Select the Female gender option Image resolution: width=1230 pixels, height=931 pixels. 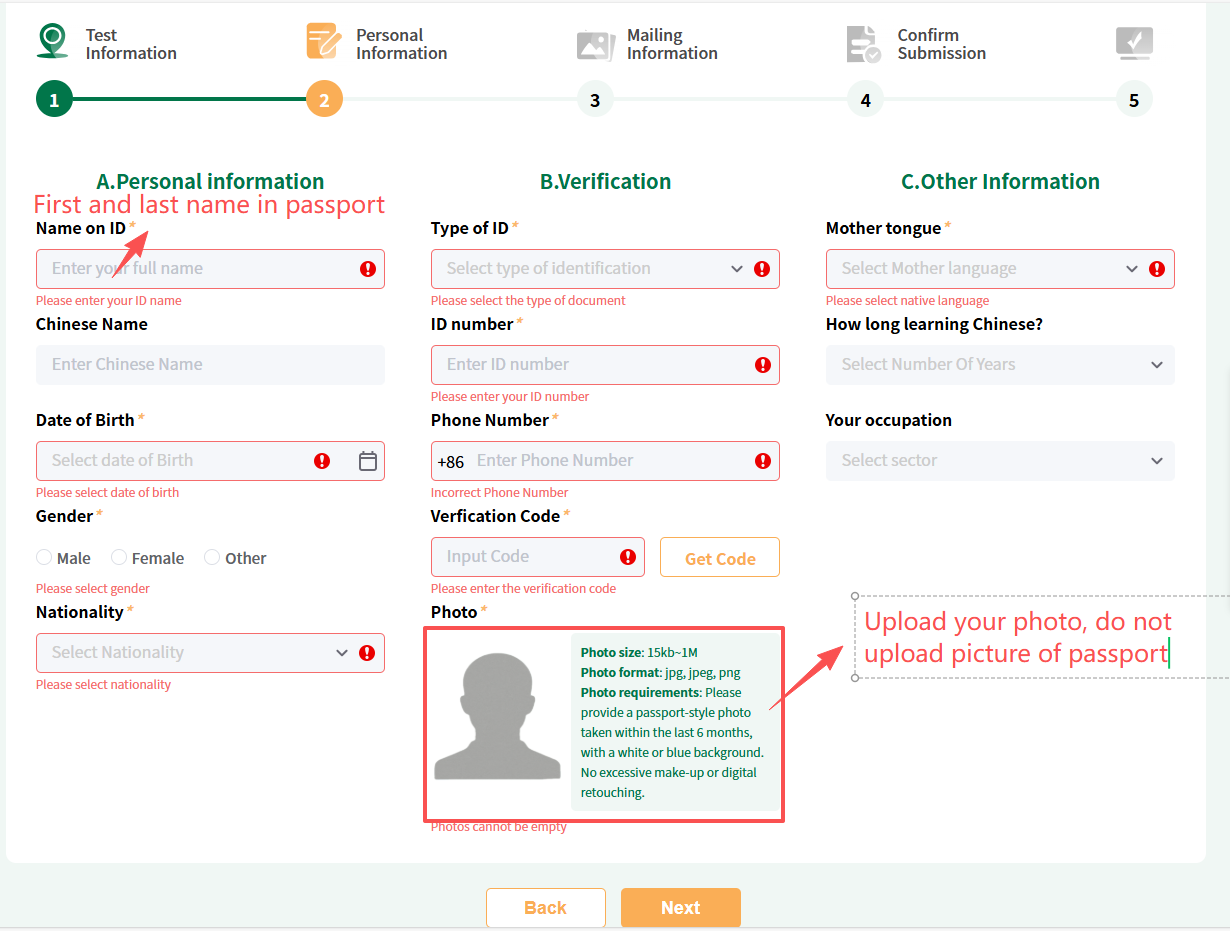tap(120, 558)
